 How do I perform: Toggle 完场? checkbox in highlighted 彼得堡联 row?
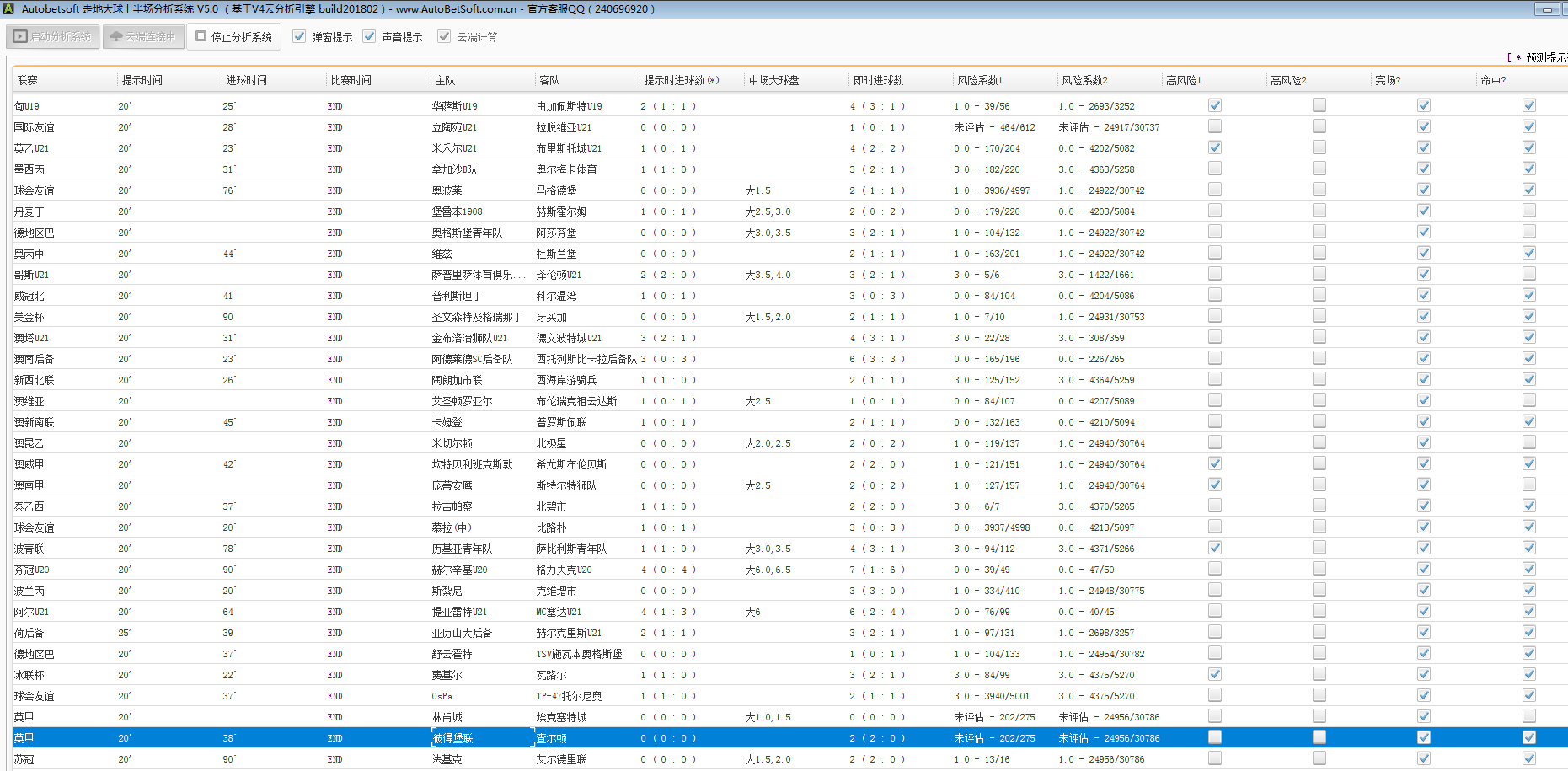(1423, 737)
